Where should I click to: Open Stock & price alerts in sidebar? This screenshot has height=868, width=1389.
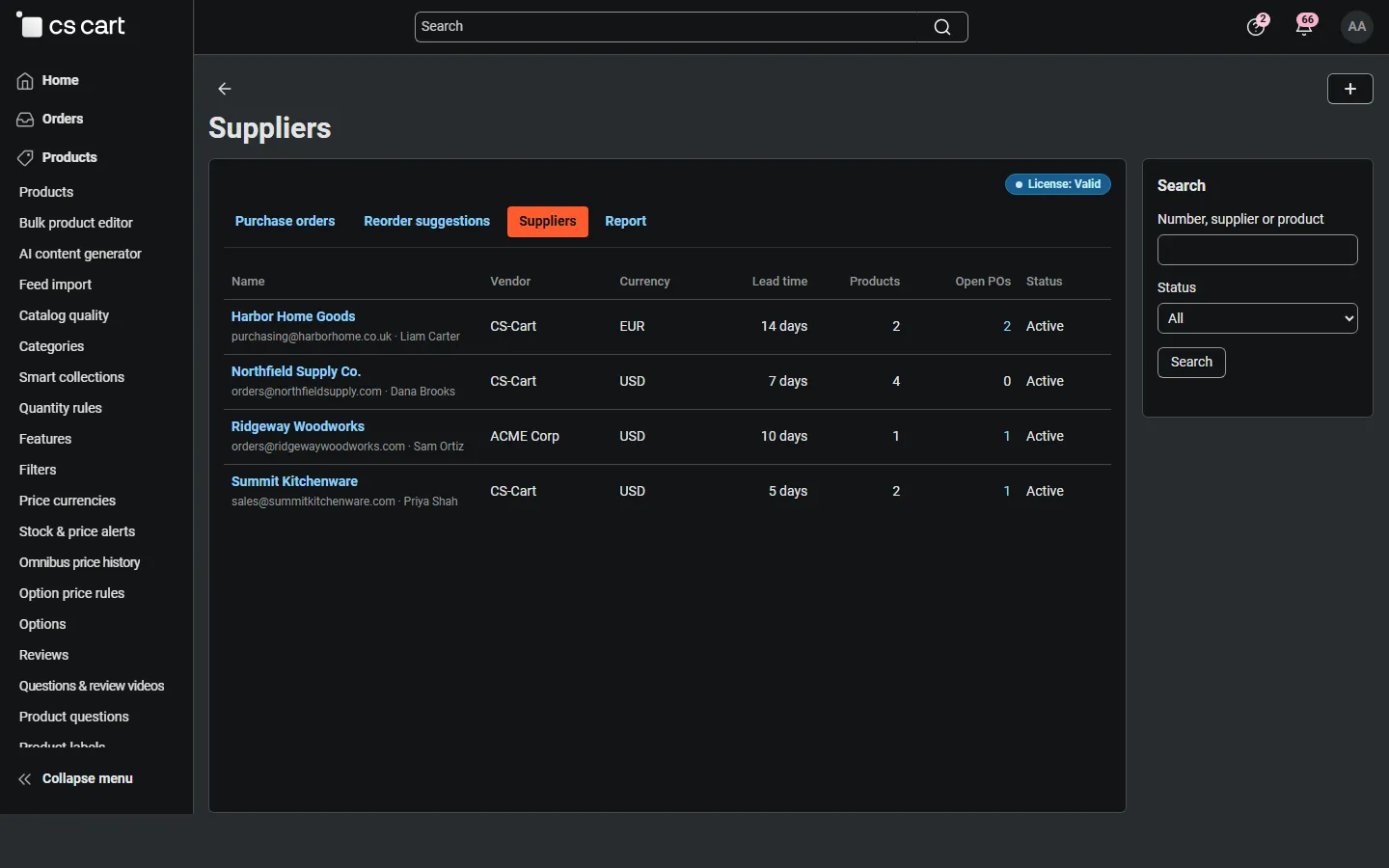[77, 531]
